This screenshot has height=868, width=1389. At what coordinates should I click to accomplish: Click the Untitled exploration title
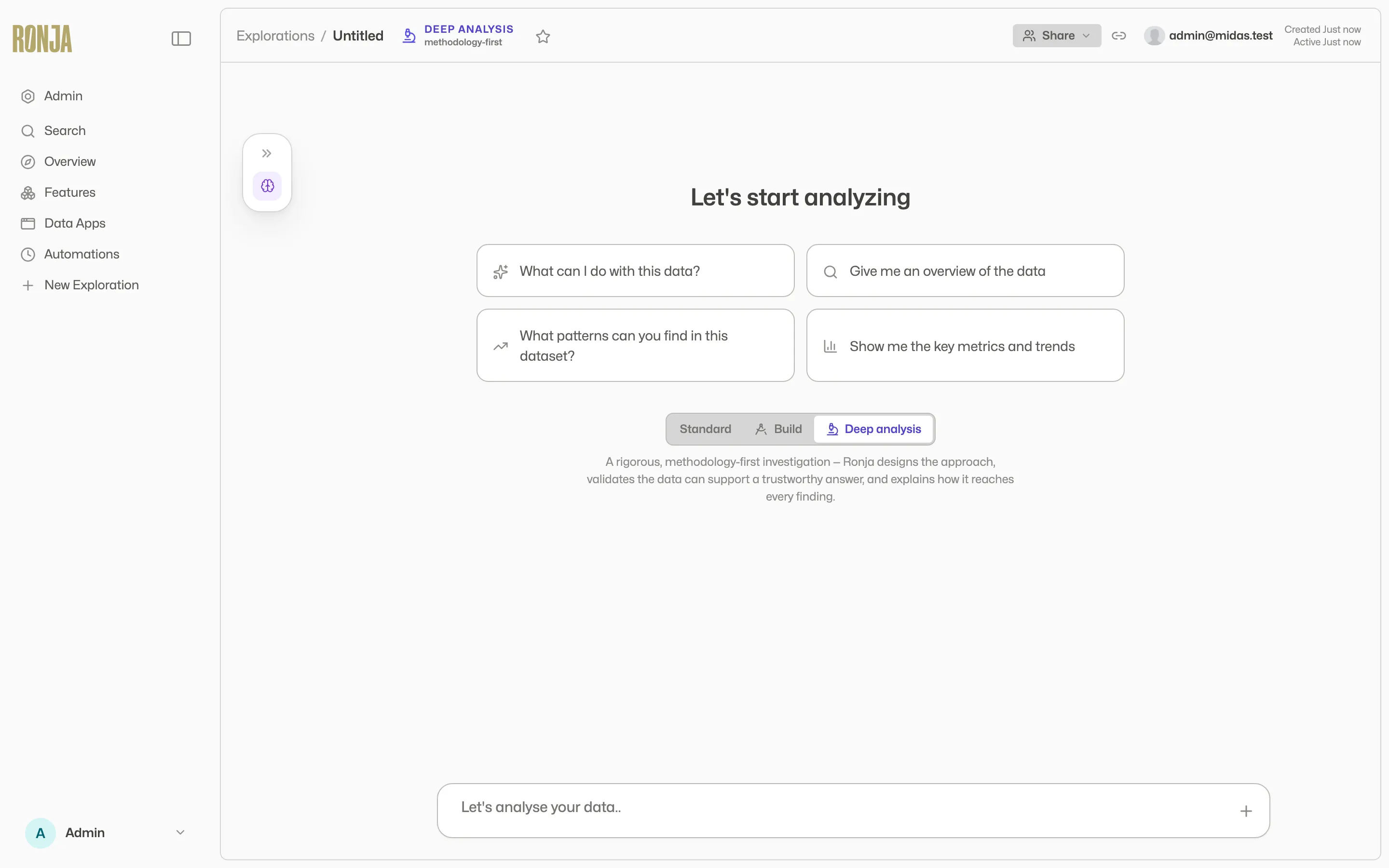(x=358, y=36)
